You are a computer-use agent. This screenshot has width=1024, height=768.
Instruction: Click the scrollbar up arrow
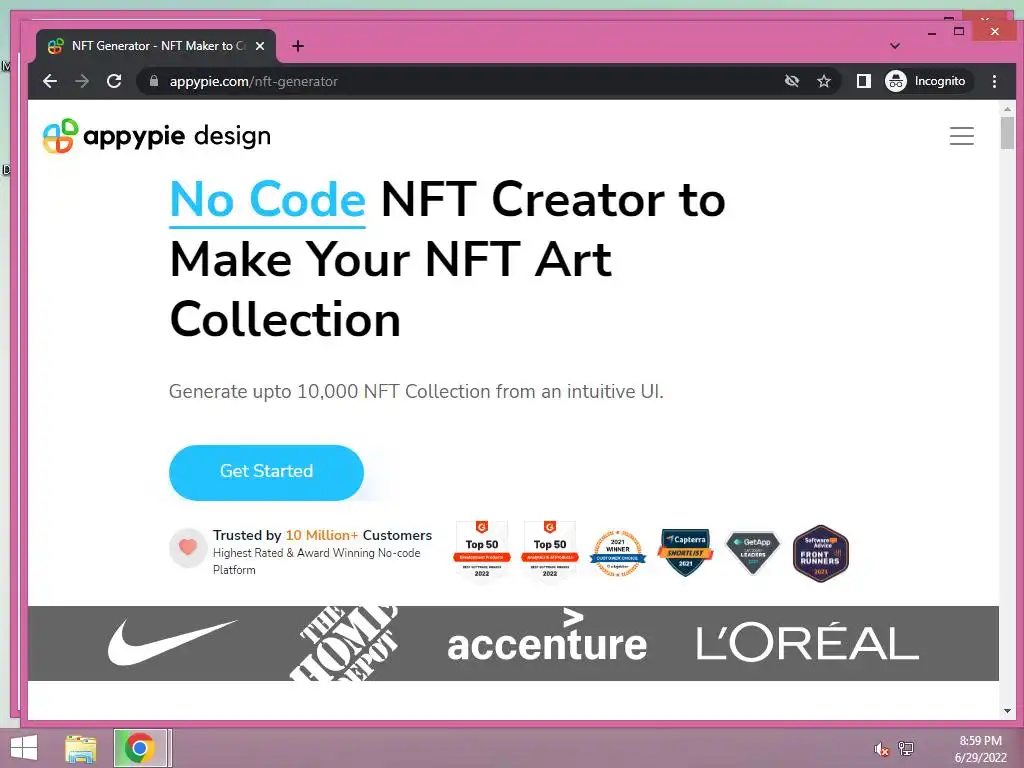[1007, 109]
